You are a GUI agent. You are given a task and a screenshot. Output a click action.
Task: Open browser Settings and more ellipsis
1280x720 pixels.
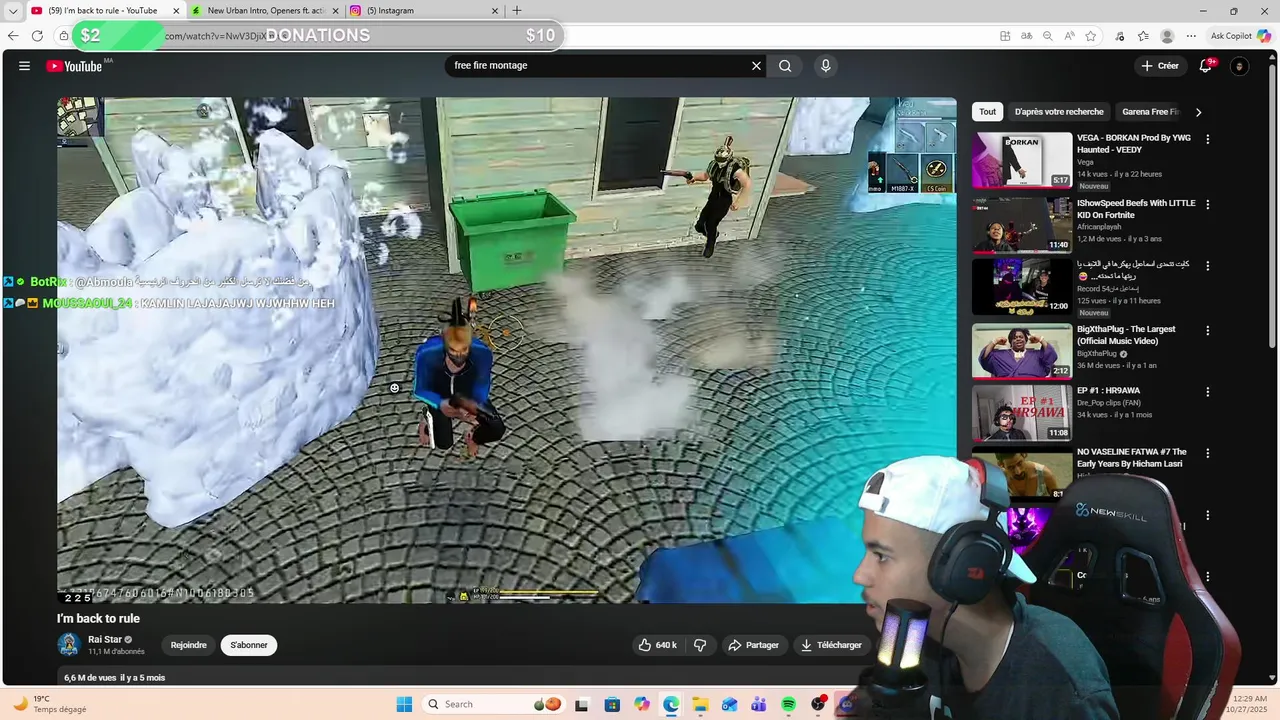(1191, 36)
